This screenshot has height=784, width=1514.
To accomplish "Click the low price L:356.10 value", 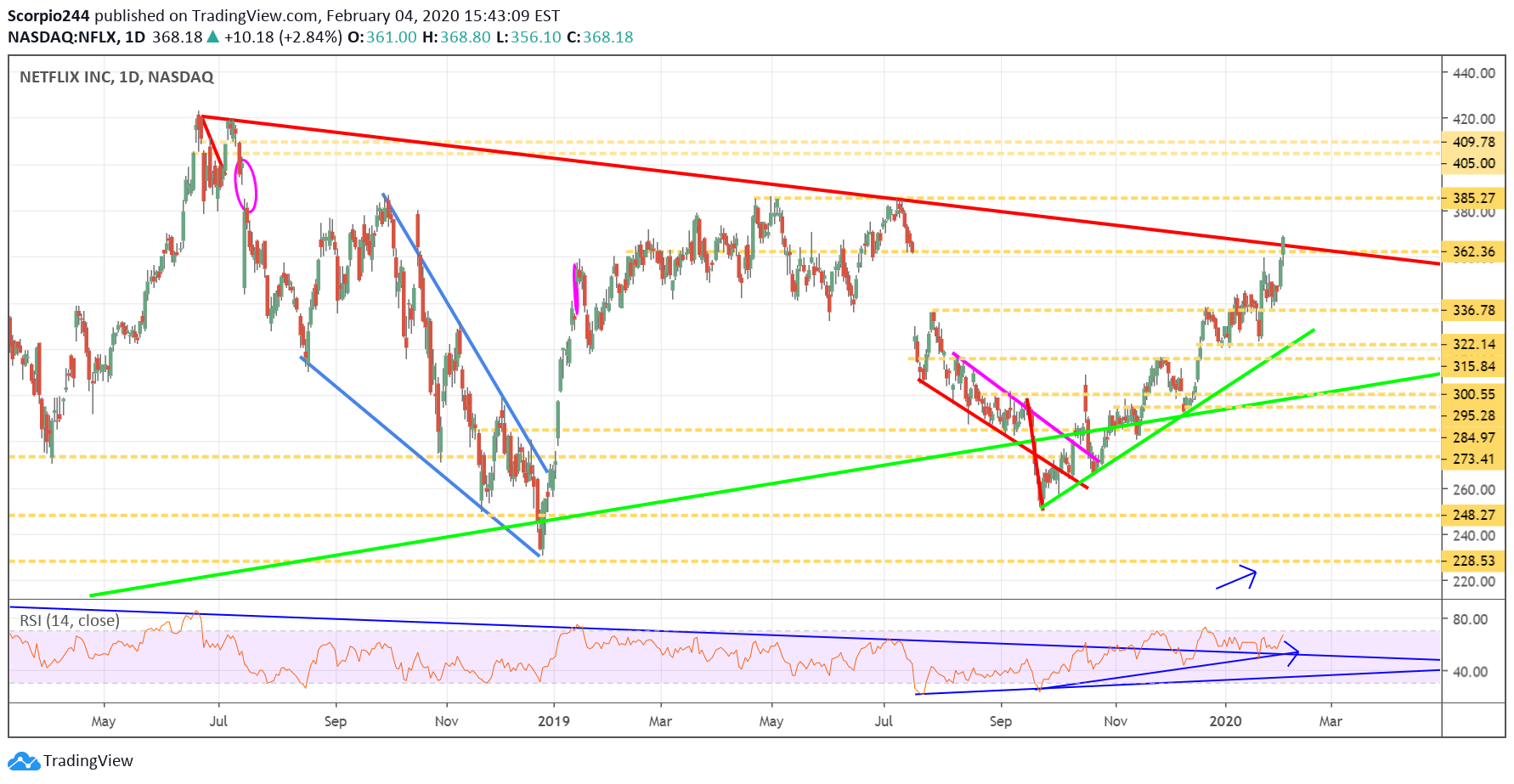I will click(528, 37).
